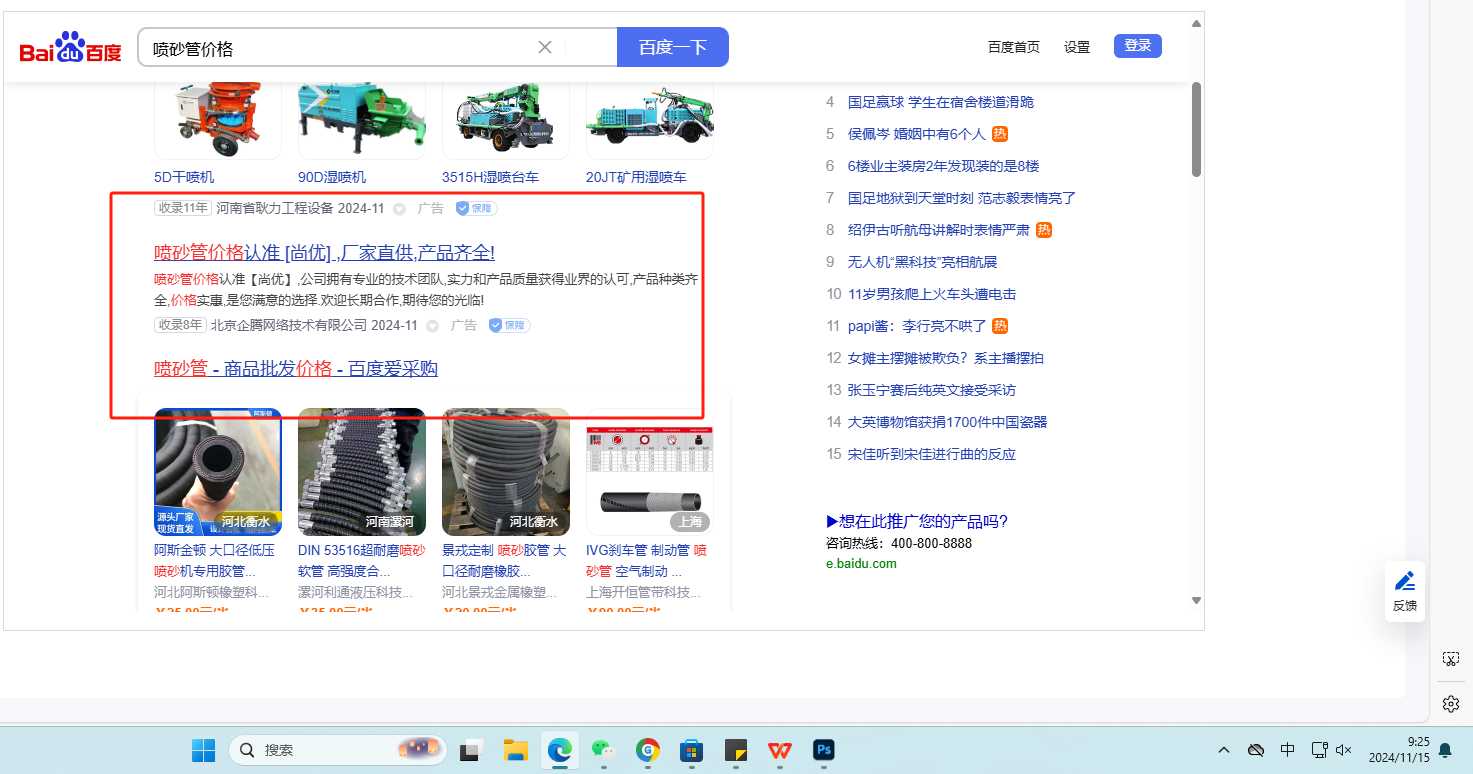Open the 90D湿喷机 product thumbnail
The image size is (1473, 774).
(362, 119)
